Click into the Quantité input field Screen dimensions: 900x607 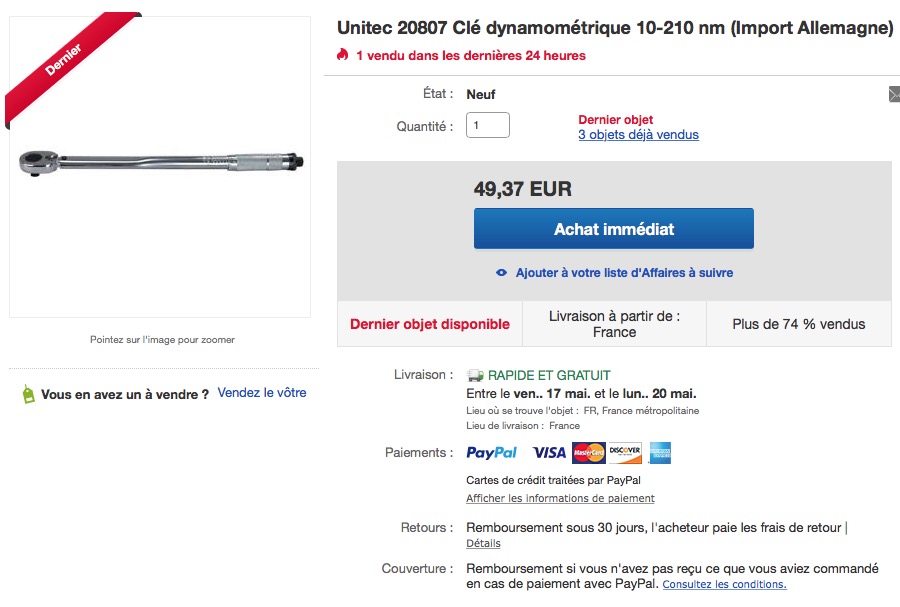(x=488, y=126)
